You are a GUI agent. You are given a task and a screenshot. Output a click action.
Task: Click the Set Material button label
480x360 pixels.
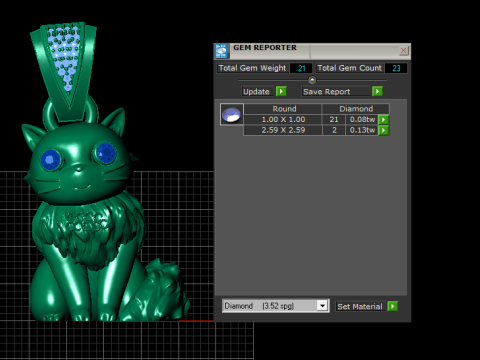point(360,306)
